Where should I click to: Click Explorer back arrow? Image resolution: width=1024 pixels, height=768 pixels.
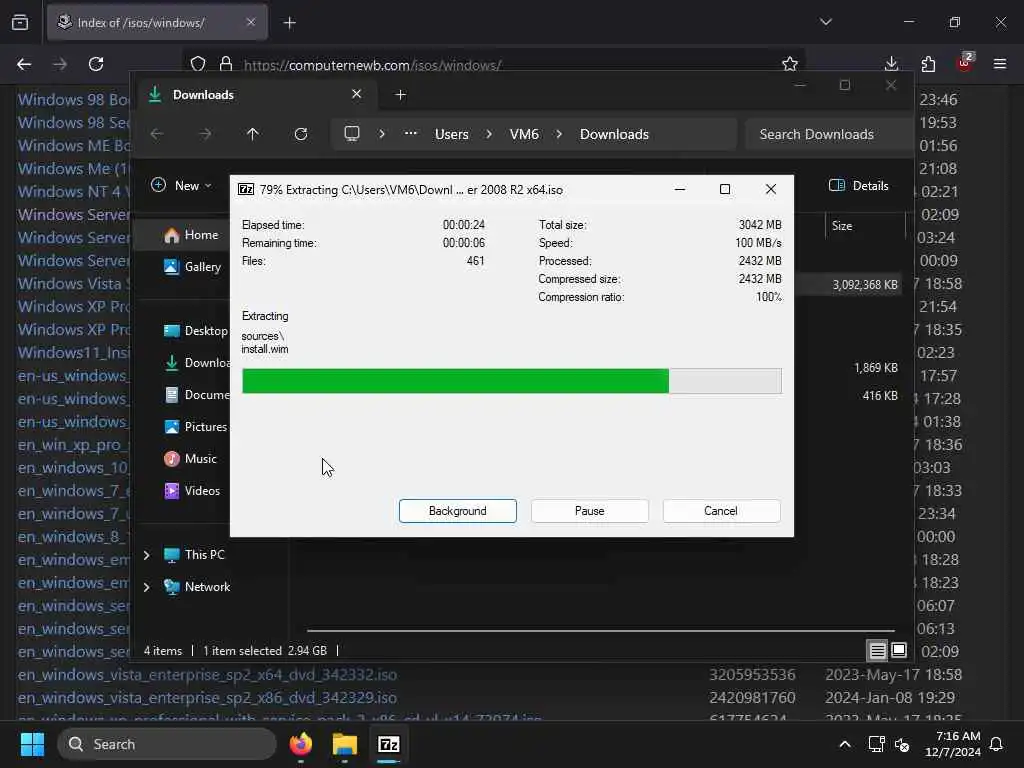(157, 134)
